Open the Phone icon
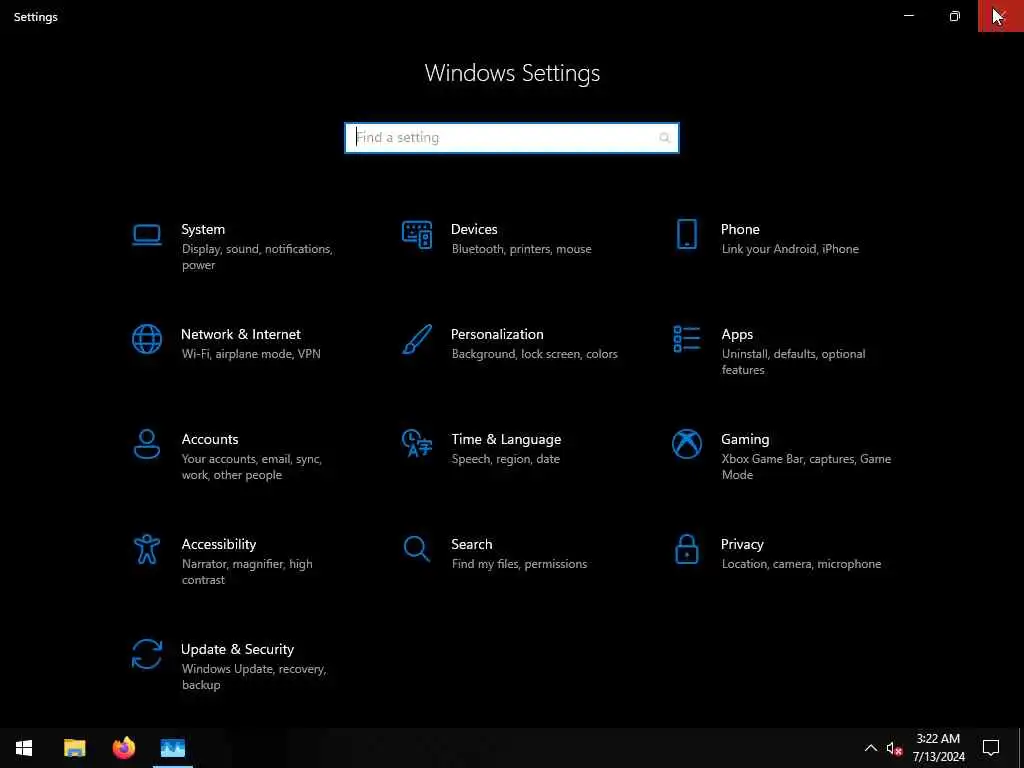This screenshot has width=1024, height=768. coord(686,234)
